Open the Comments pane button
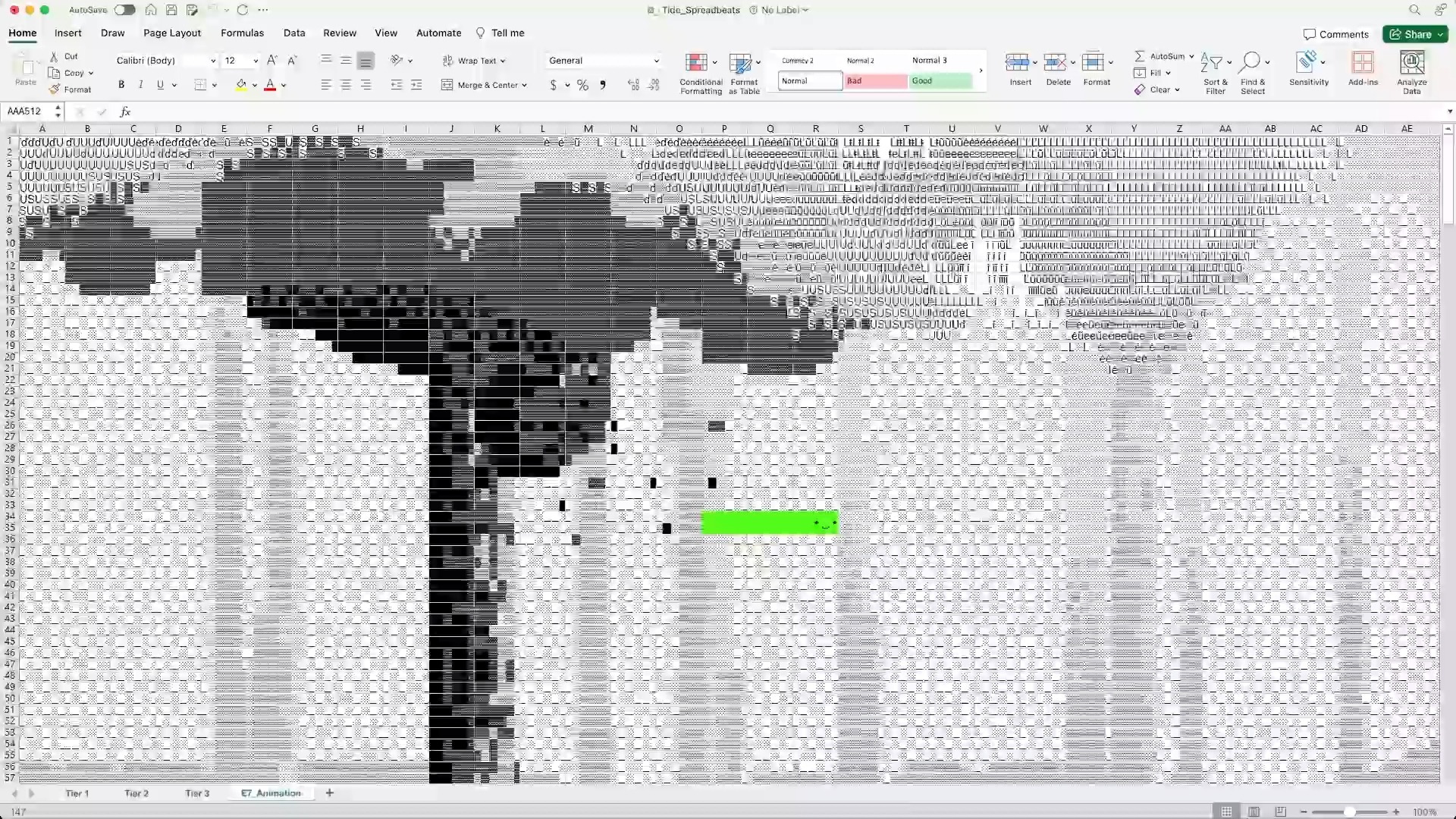 click(1335, 34)
